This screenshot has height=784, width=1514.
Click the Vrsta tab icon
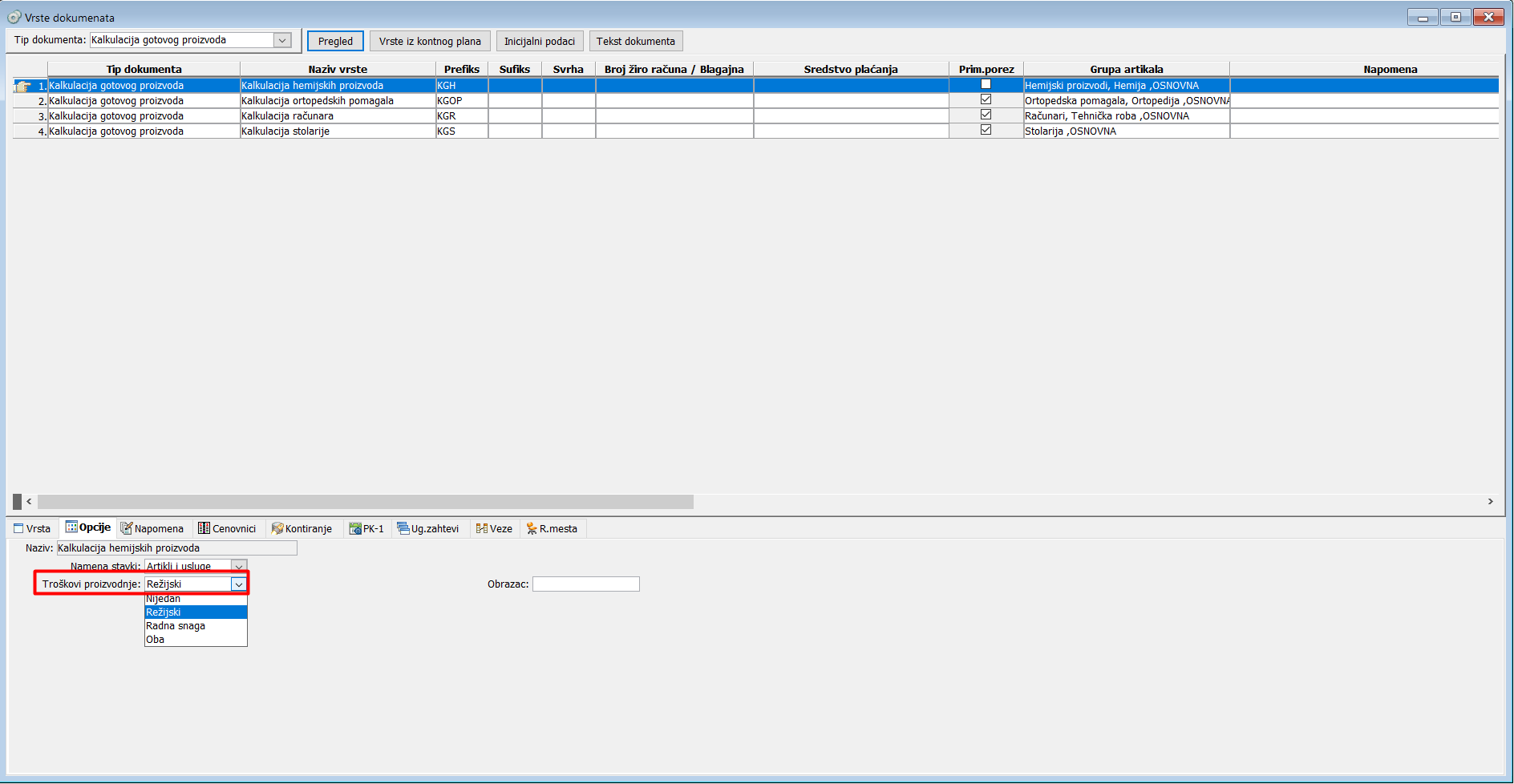point(18,528)
